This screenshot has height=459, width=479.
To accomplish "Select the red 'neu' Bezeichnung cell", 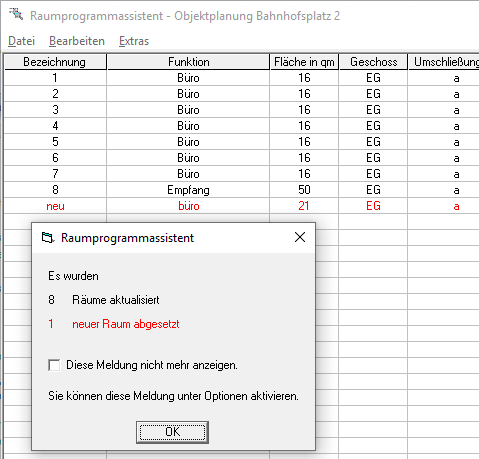I will (55, 206).
